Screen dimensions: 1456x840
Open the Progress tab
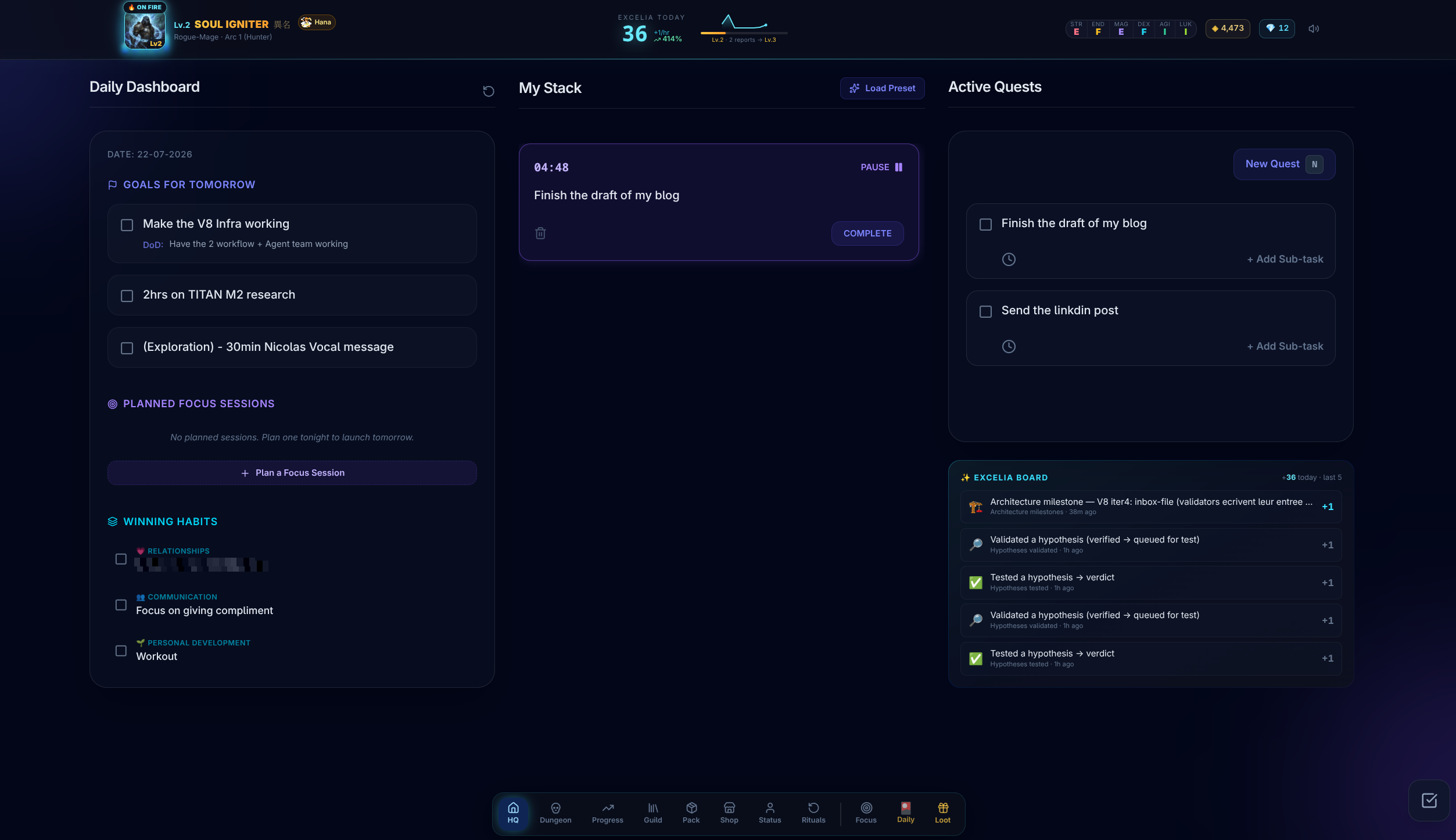(x=608, y=813)
